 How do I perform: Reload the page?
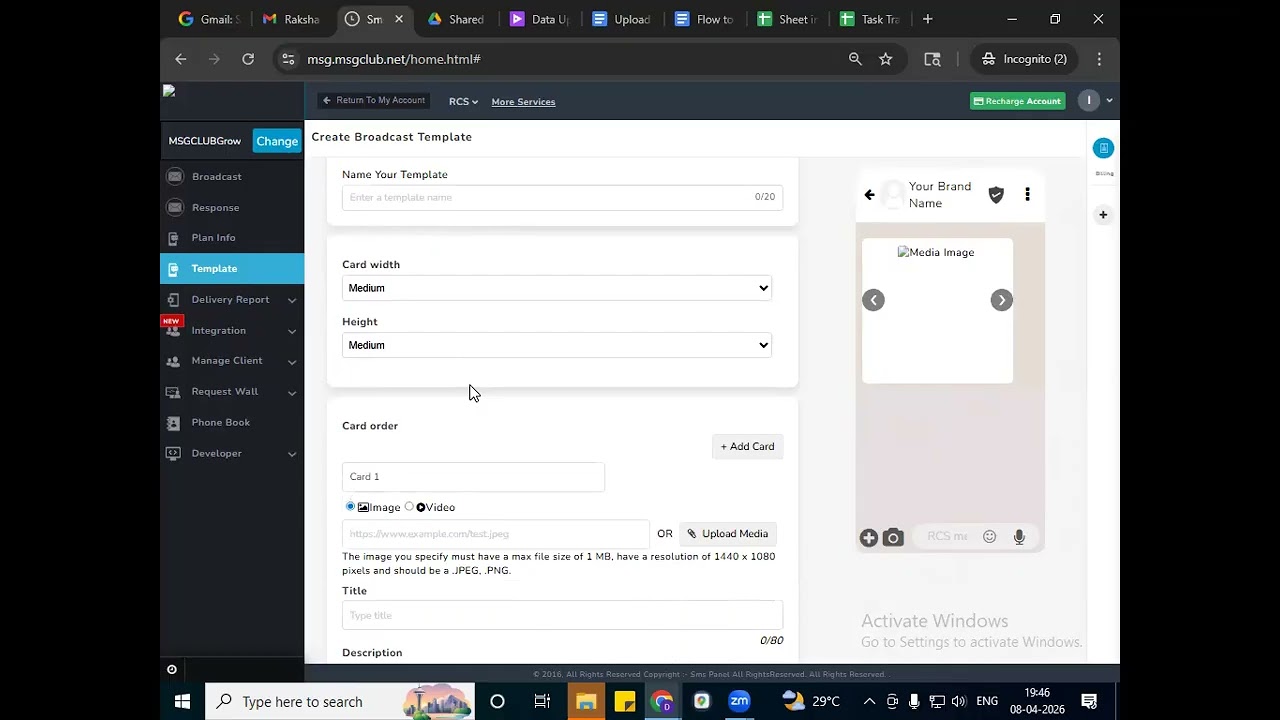[x=248, y=59]
